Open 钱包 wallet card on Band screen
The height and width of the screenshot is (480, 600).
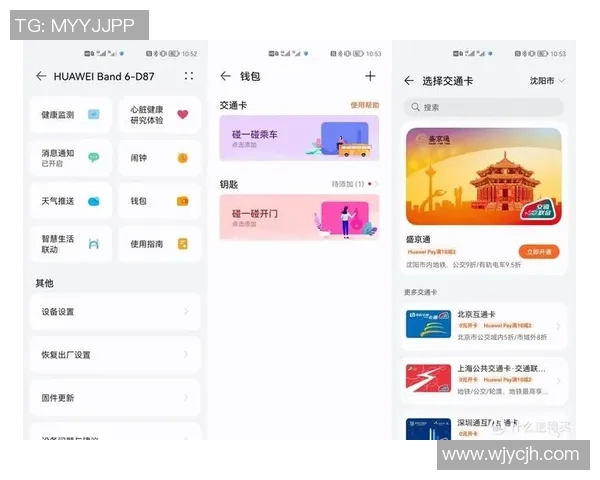[x=160, y=201]
